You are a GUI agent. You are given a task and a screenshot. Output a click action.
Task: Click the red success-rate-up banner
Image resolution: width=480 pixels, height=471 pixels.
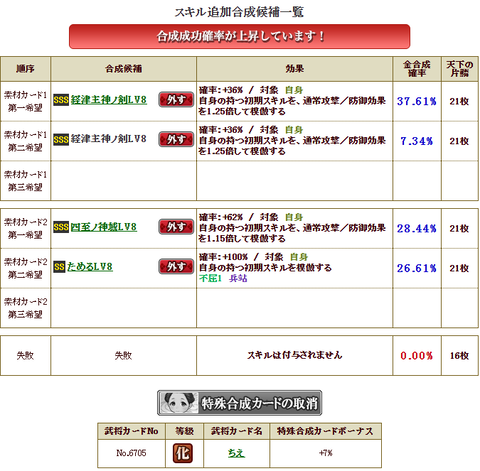pos(240,36)
